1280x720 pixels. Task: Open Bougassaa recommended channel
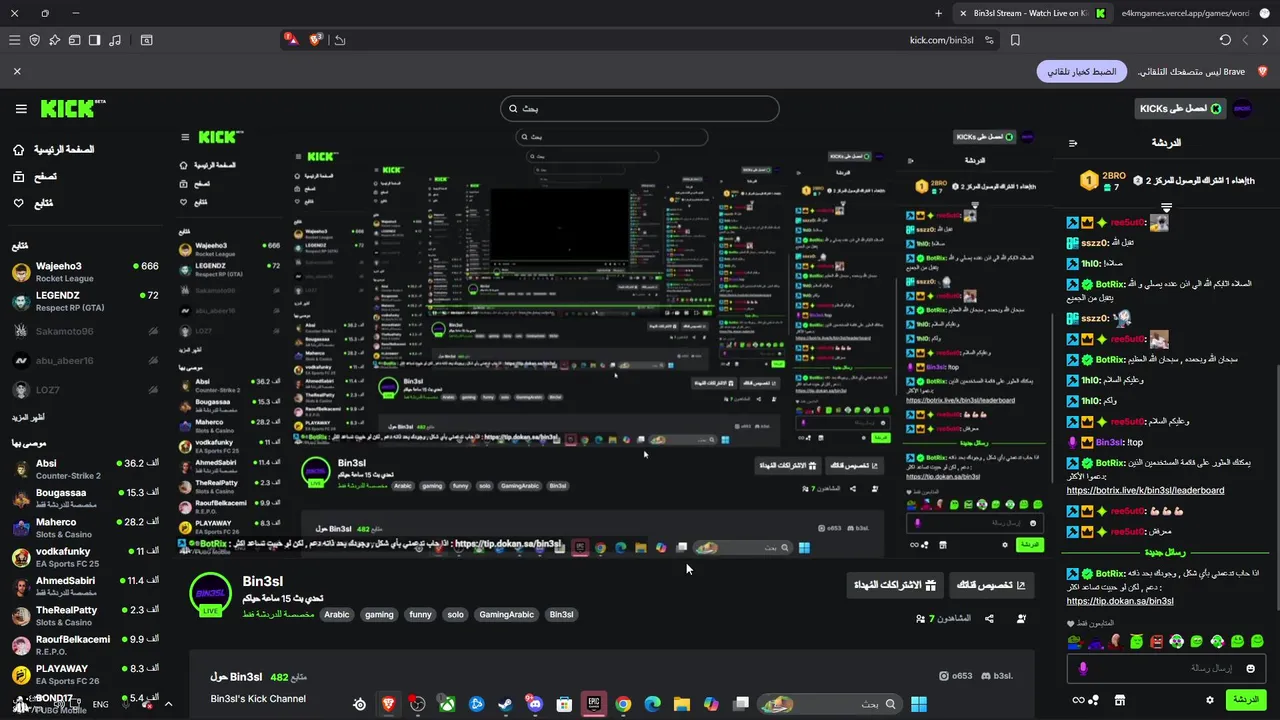[x=85, y=498]
